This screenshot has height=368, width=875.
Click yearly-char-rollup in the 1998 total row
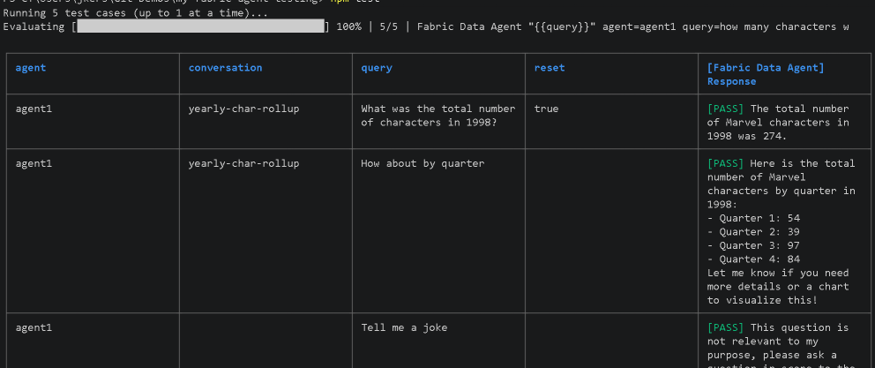[x=243, y=109]
